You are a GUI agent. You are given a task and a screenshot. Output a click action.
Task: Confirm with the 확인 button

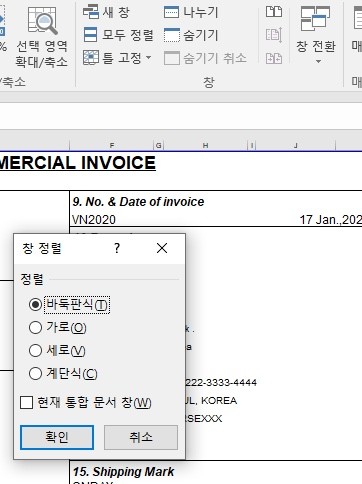(57, 437)
